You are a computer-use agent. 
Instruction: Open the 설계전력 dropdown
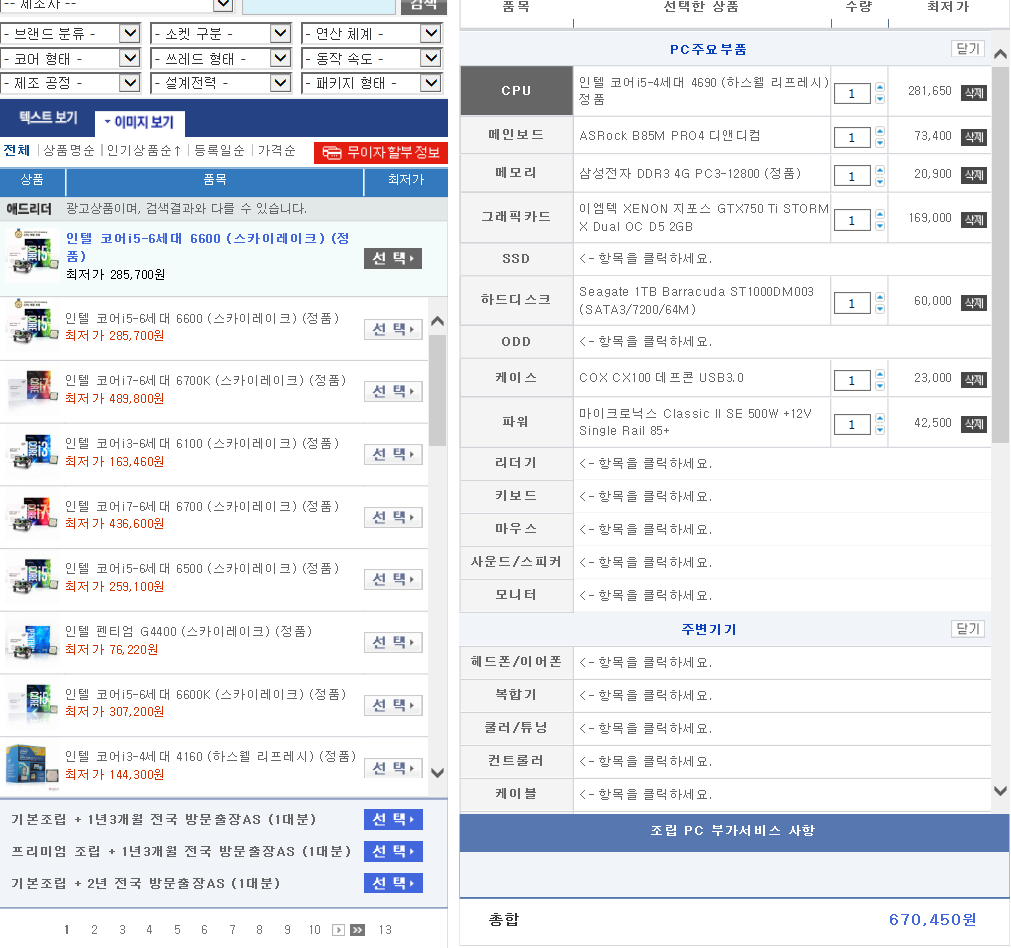(x=221, y=83)
